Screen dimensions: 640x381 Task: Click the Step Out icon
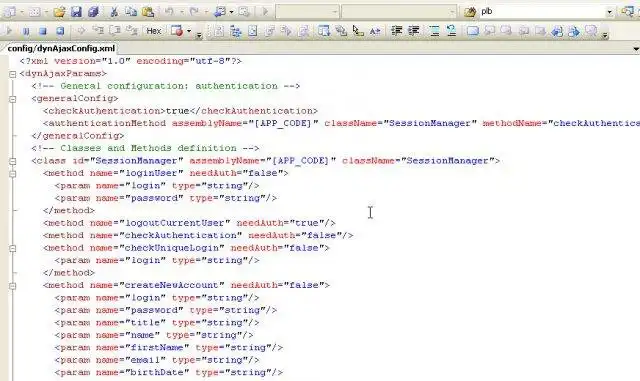click(132, 31)
